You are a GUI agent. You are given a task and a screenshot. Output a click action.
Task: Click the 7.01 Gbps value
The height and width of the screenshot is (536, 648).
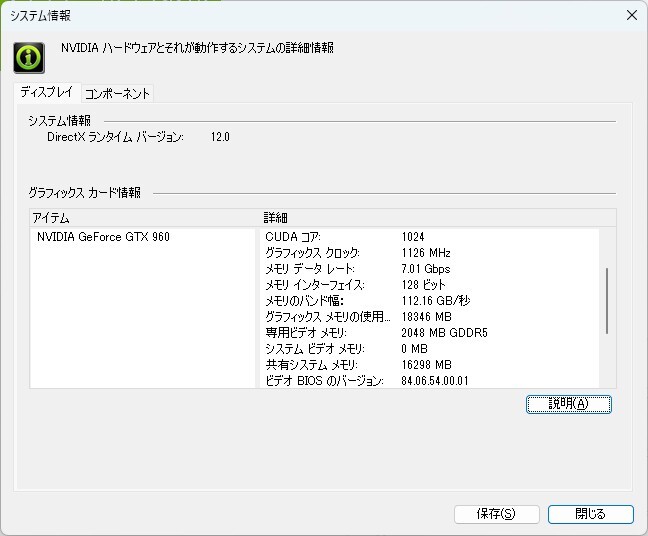coord(426,269)
